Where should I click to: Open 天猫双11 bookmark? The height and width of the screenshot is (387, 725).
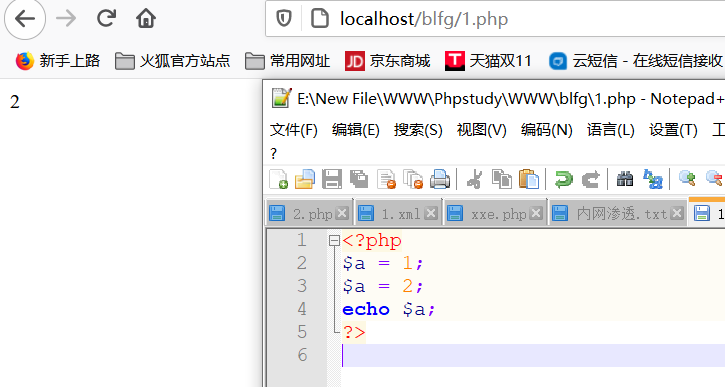488,61
